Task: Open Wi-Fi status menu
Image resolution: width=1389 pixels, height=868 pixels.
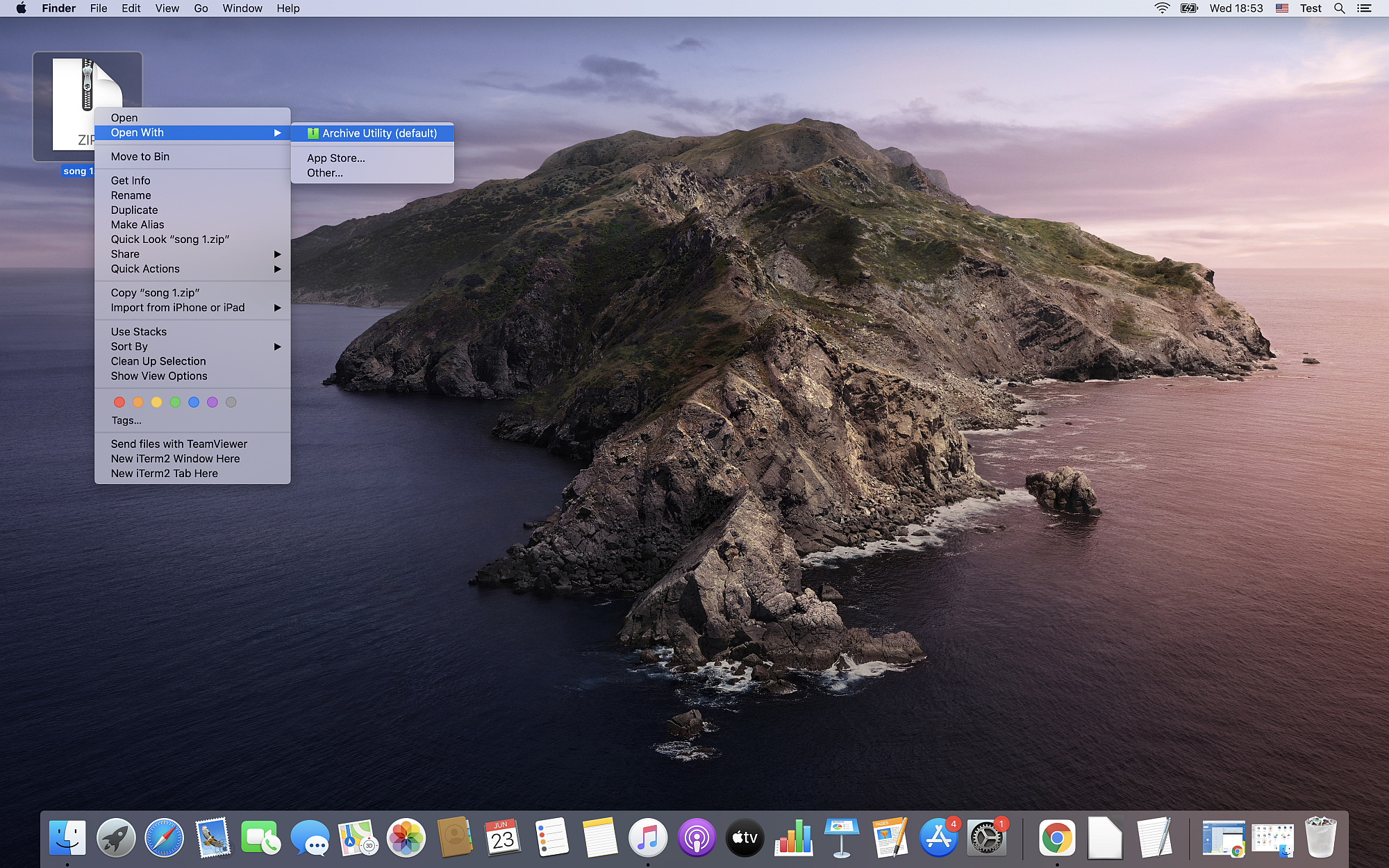Action: [x=1162, y=8]
